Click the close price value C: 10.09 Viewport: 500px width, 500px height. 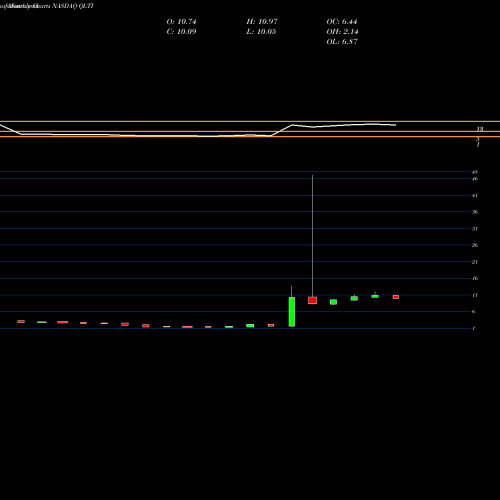coord(181,32)
